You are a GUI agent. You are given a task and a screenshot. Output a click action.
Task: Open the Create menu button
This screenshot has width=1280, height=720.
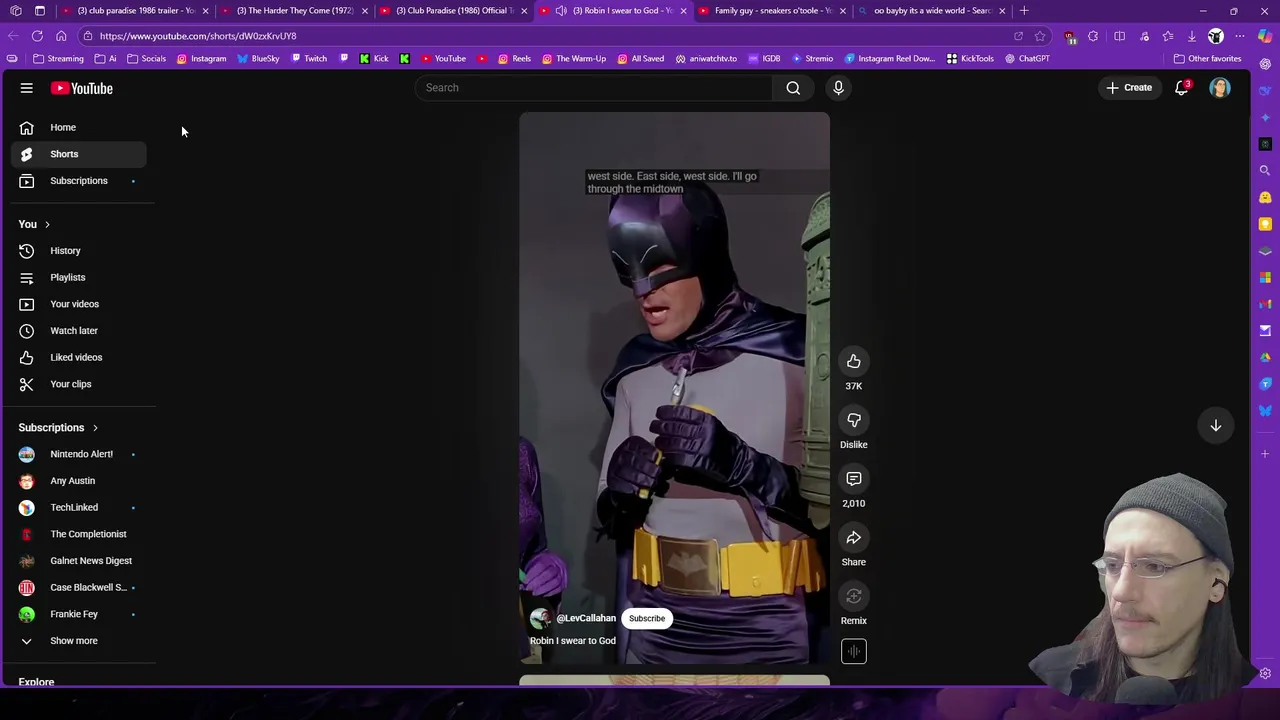pos(1129,88)
